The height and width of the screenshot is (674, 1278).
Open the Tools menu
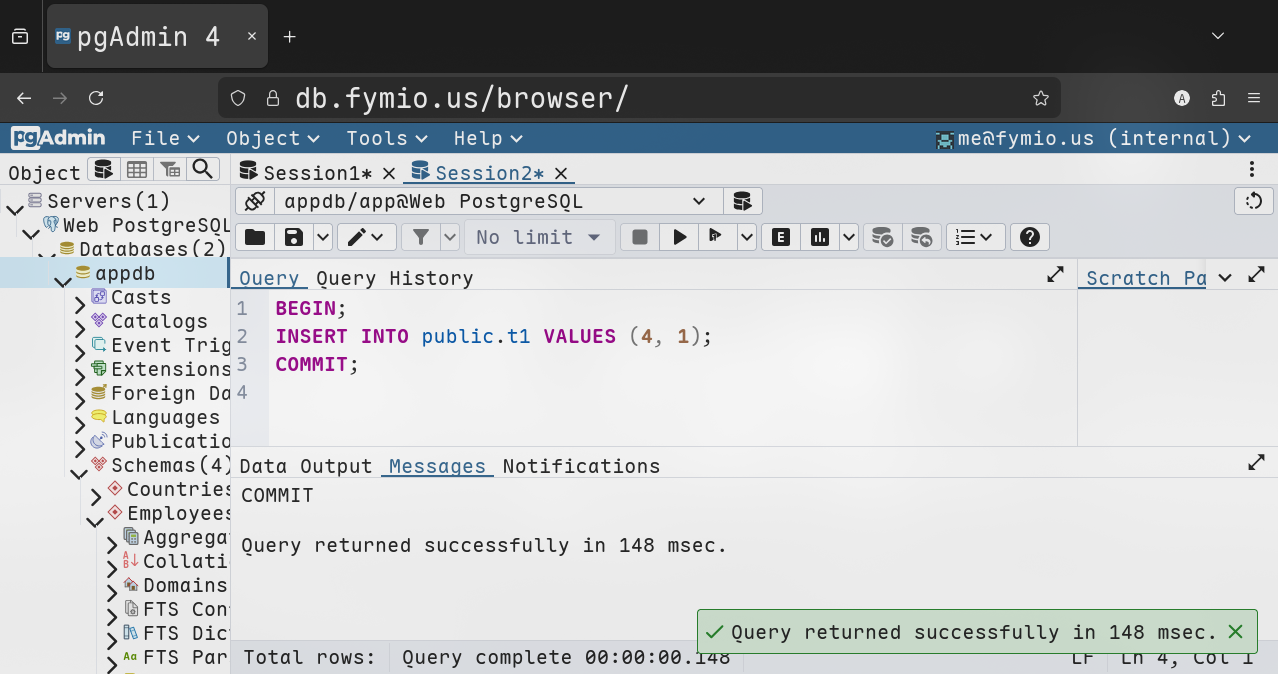386,138
